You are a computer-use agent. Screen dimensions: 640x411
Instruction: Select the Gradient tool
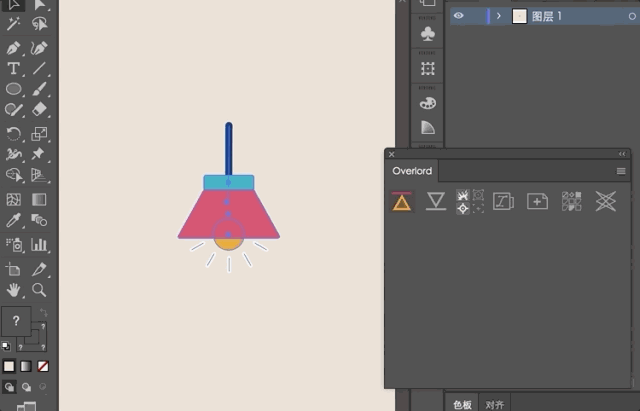[x=39, y=200]
